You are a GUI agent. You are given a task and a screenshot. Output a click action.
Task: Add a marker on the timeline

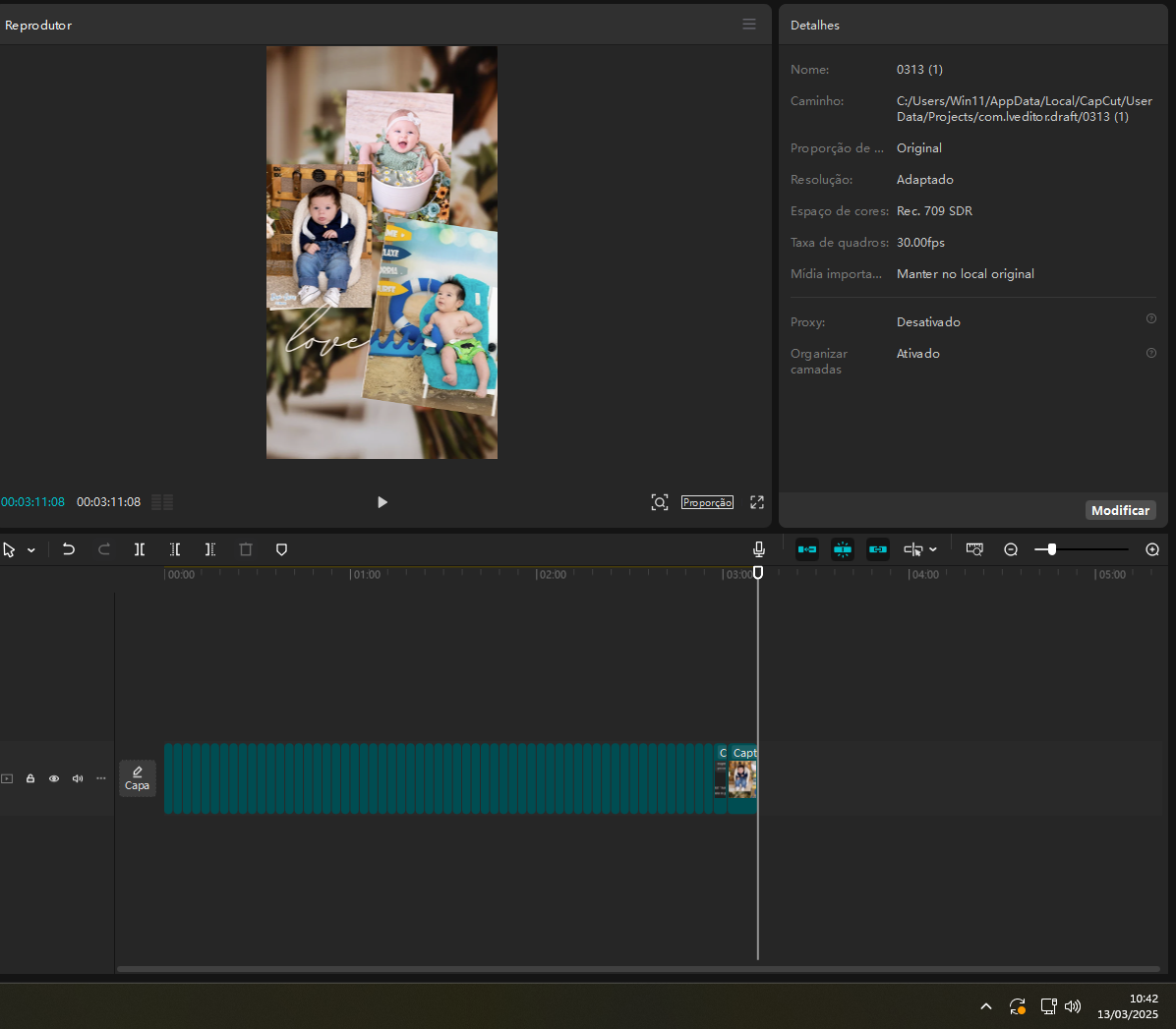[281, 549]
